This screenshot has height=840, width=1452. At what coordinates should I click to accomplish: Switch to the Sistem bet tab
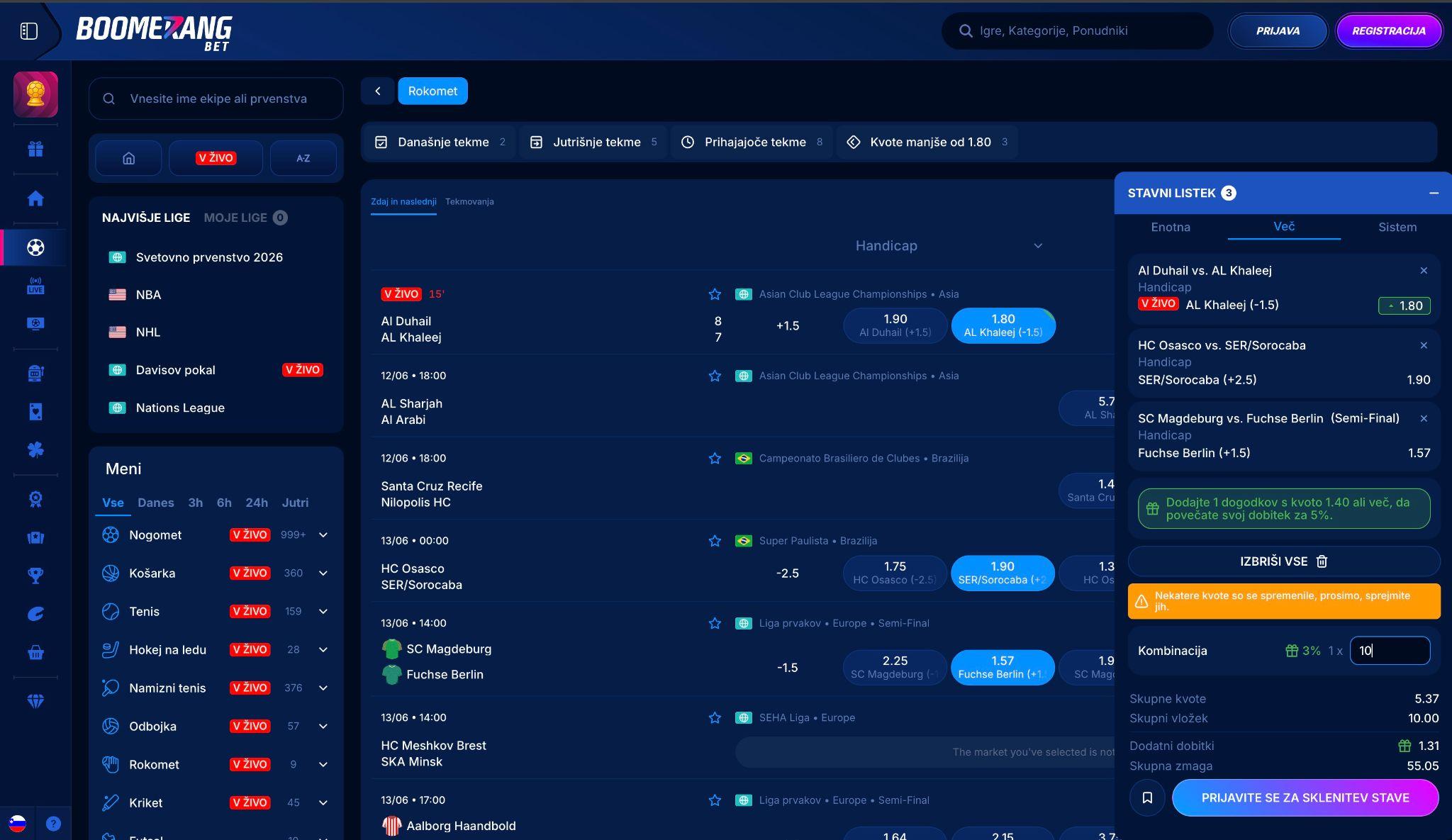tap(1397, 228)
